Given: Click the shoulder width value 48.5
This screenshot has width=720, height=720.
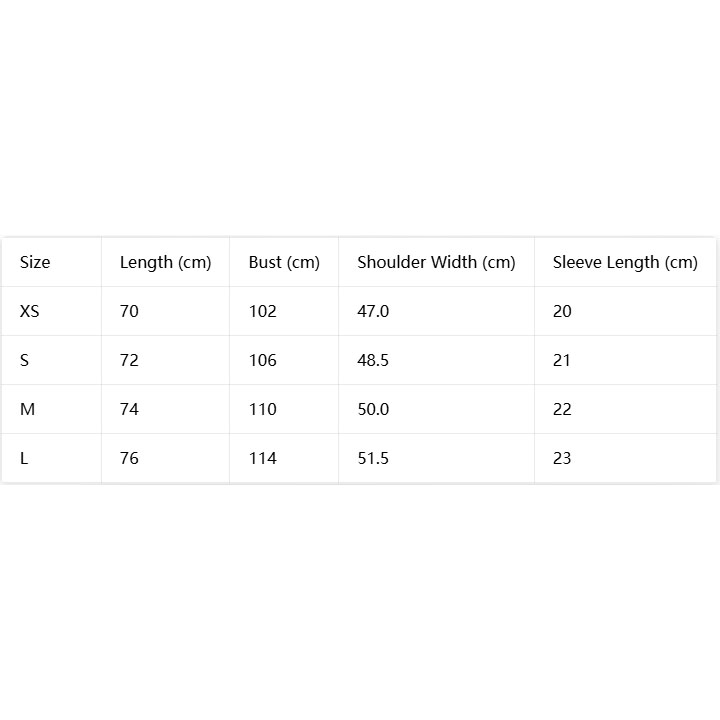Looking at the screenshot, I should pos(373,360).
